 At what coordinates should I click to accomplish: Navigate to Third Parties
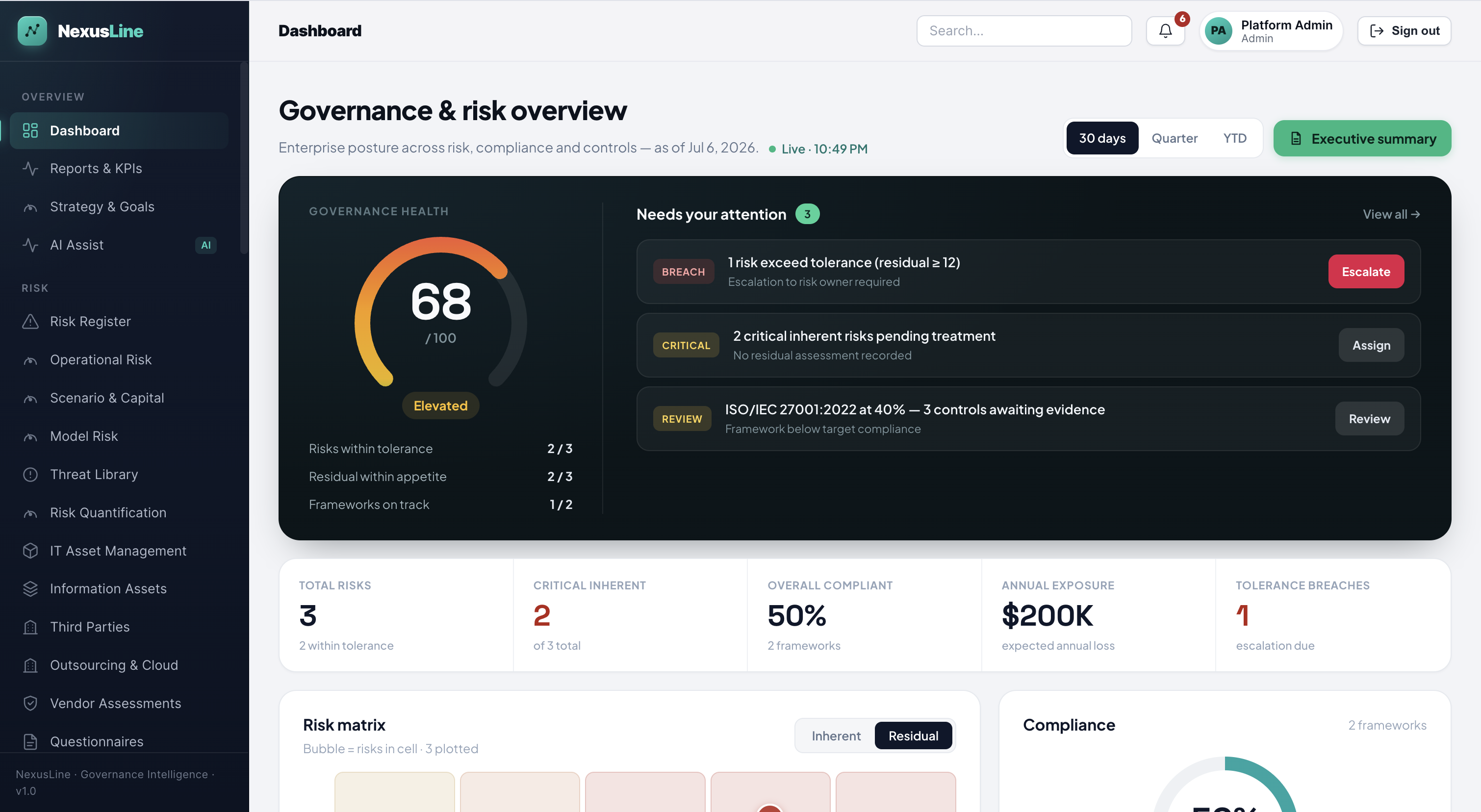tap(119, 627)
